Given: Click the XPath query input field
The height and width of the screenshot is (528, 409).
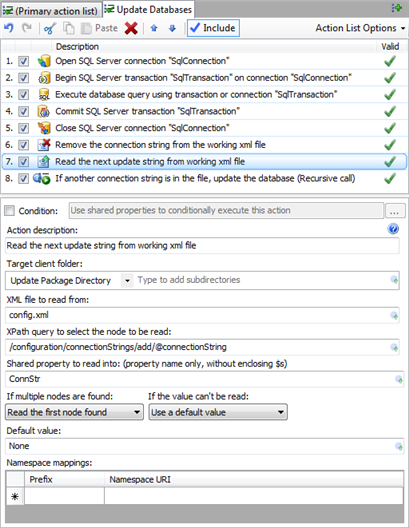Looking at the screenshot, I should pyautogui.click(x=202, y=347).
